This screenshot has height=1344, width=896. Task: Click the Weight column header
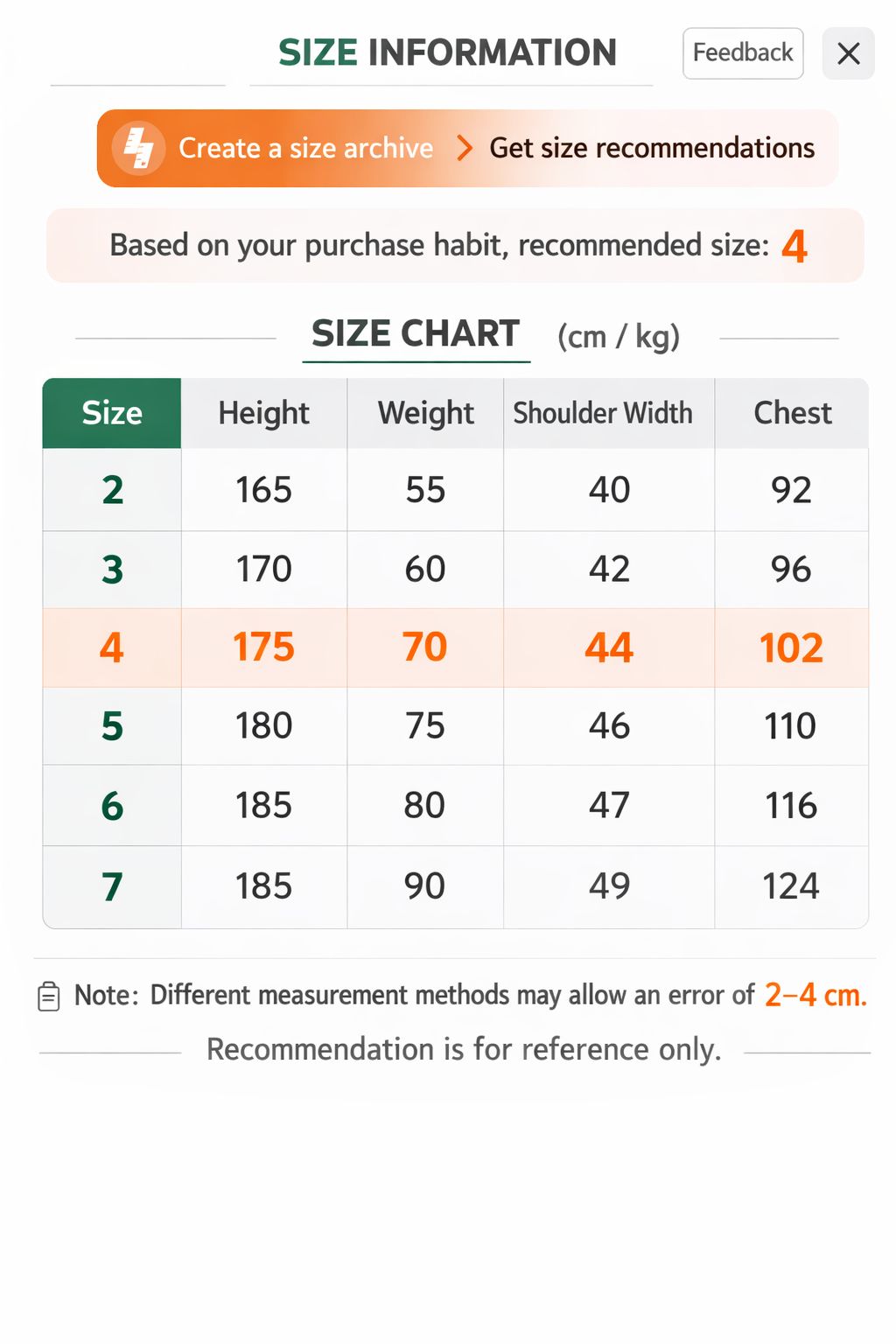coord(425,413)
